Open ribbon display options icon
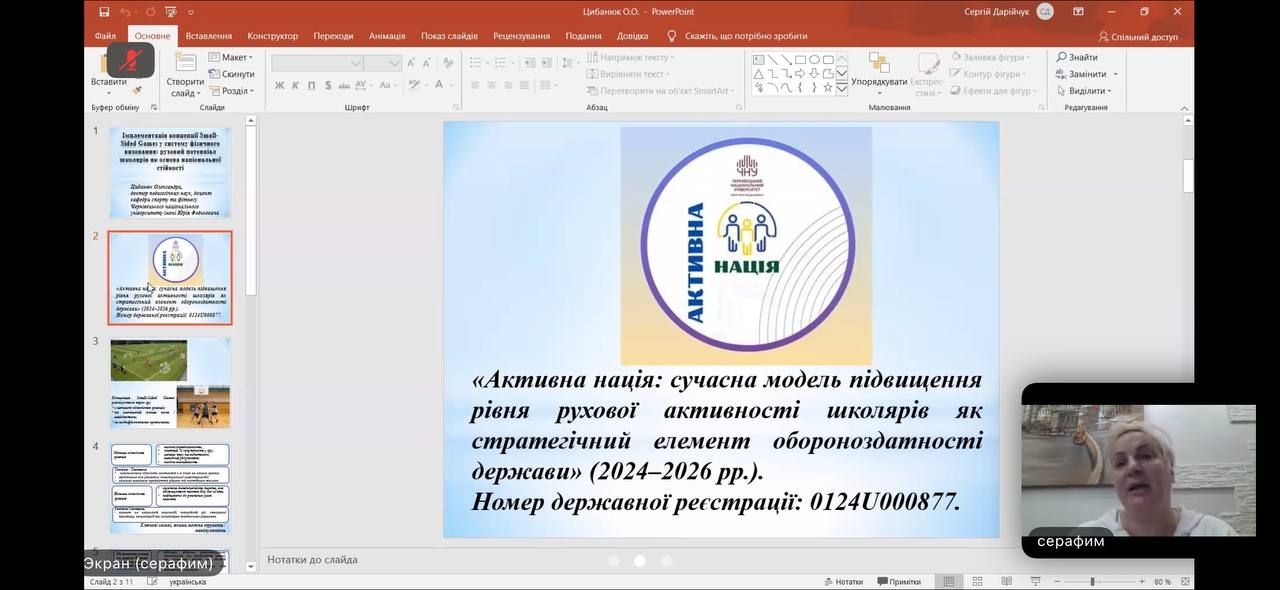 1078,12
